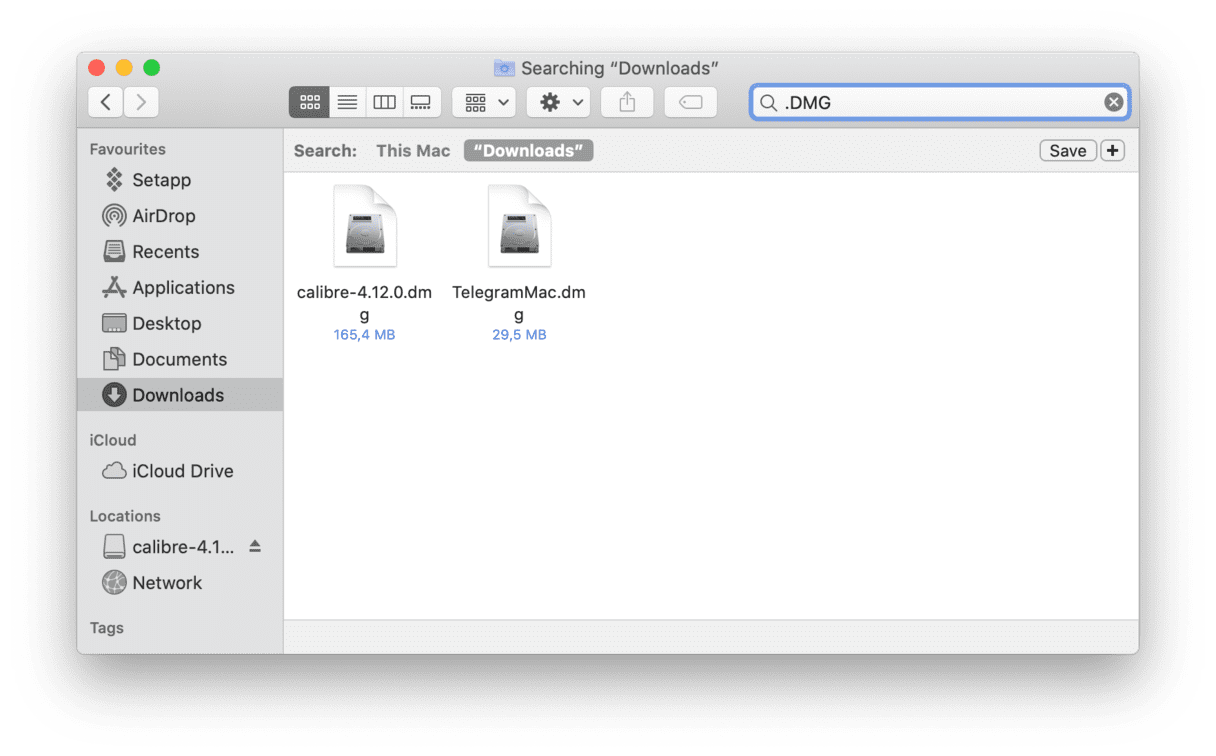Switch to gallery view
The width and height of the screenshot is (1216, 756).
tap(421, 102)
